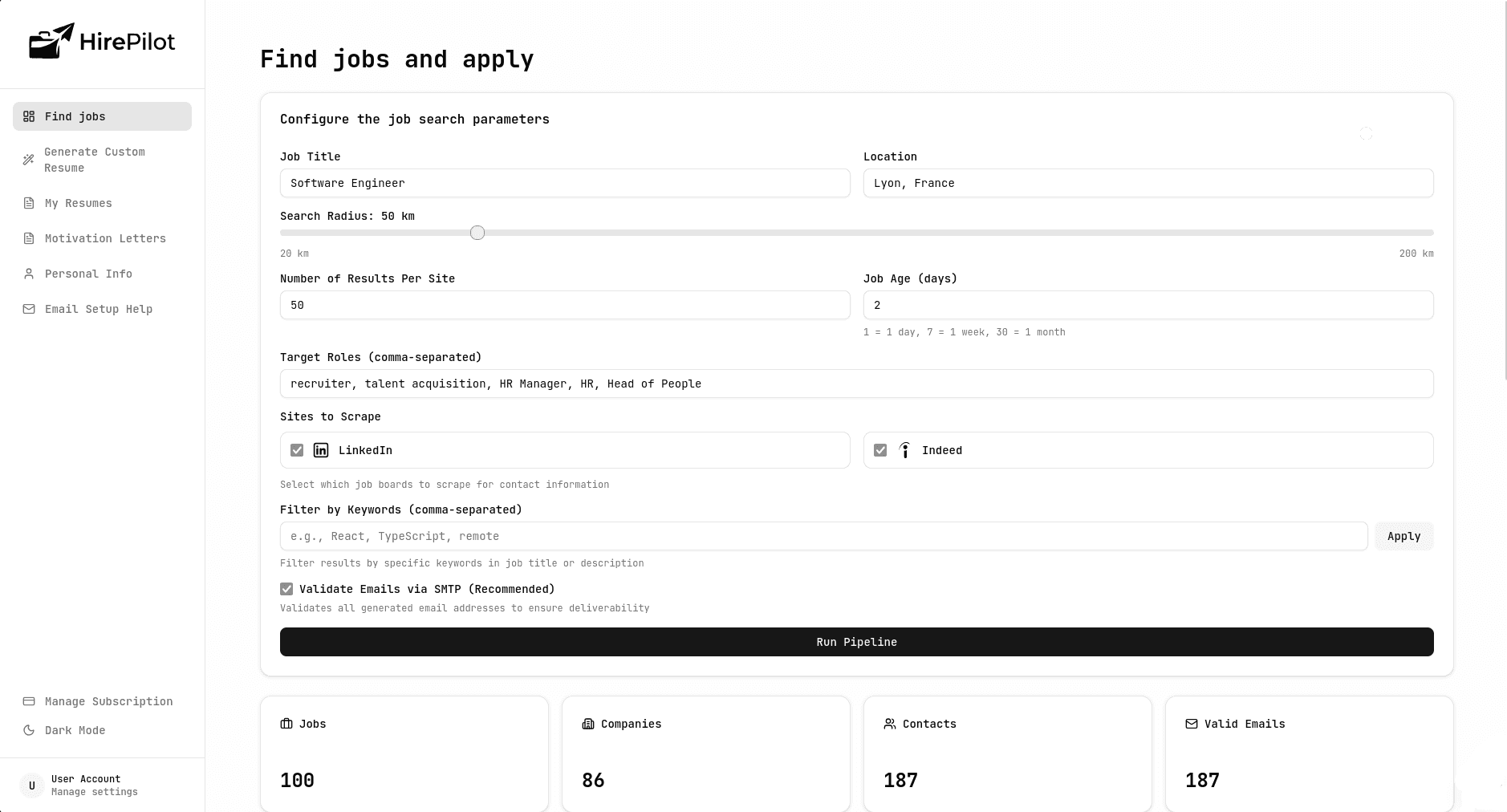
Task: Click the Contacts people icon
Action: click(890, 723)
